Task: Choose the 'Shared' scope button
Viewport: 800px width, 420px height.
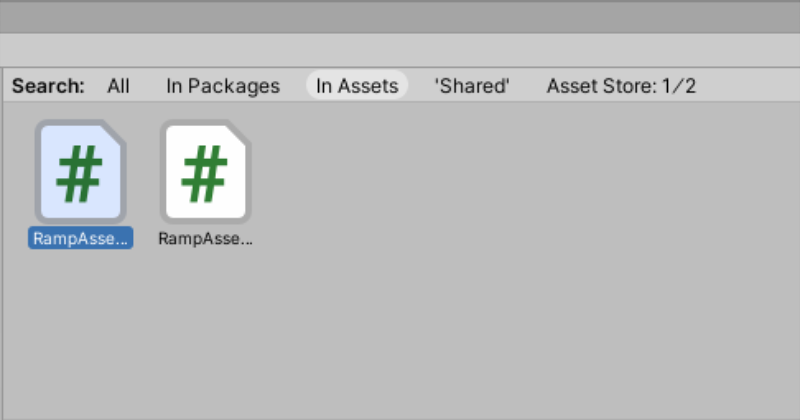Action: coord(471,86)
